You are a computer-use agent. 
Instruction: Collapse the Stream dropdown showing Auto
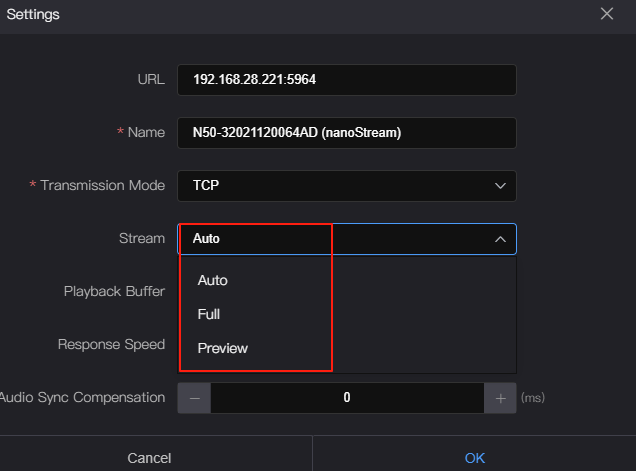347,239
